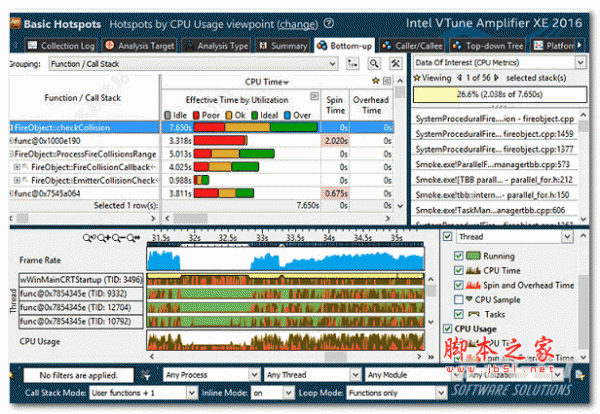Click the CPU Time legend graph icon

tap(473, 271)
